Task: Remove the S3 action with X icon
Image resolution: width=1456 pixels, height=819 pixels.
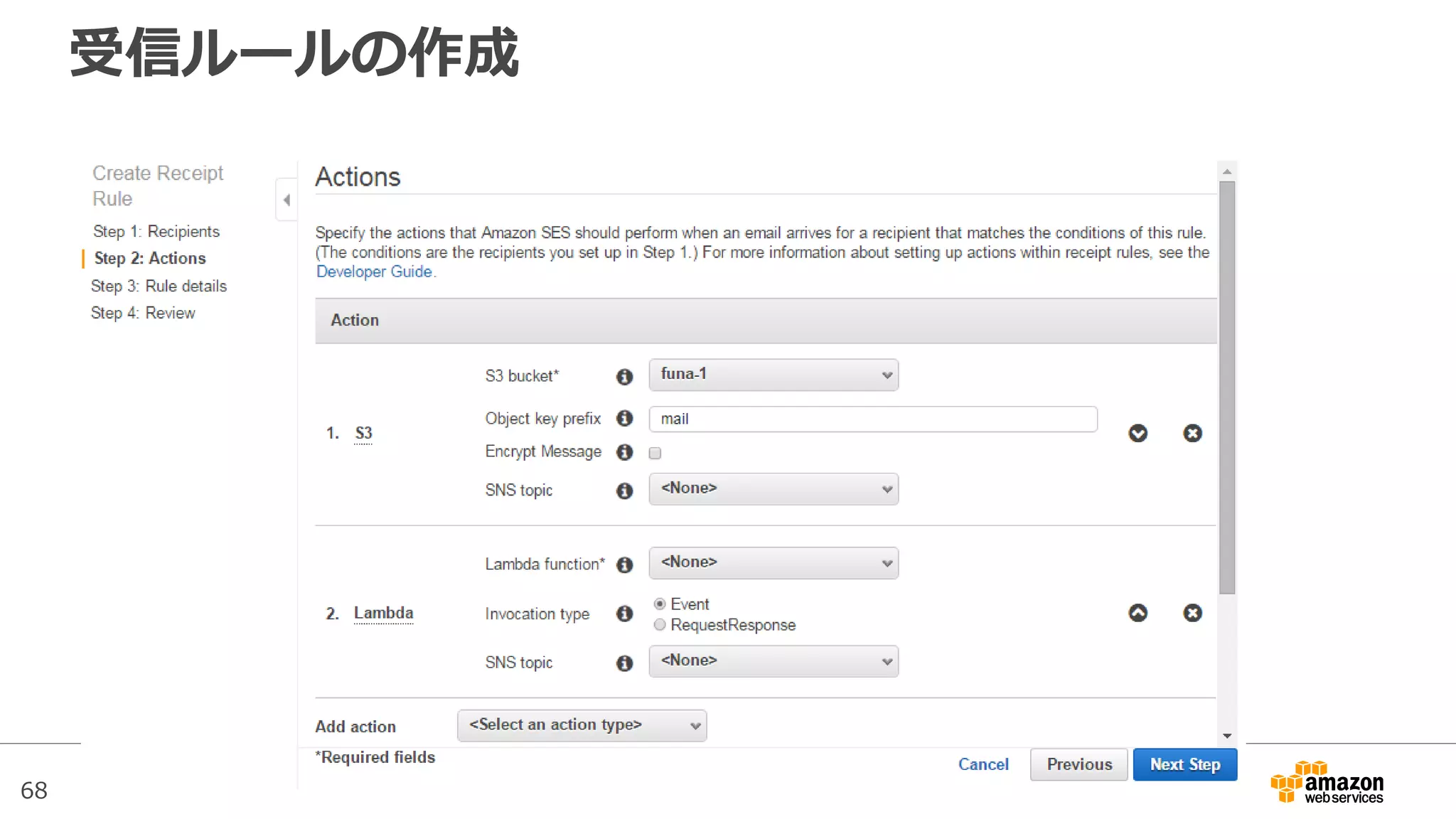Action: 1192,433
